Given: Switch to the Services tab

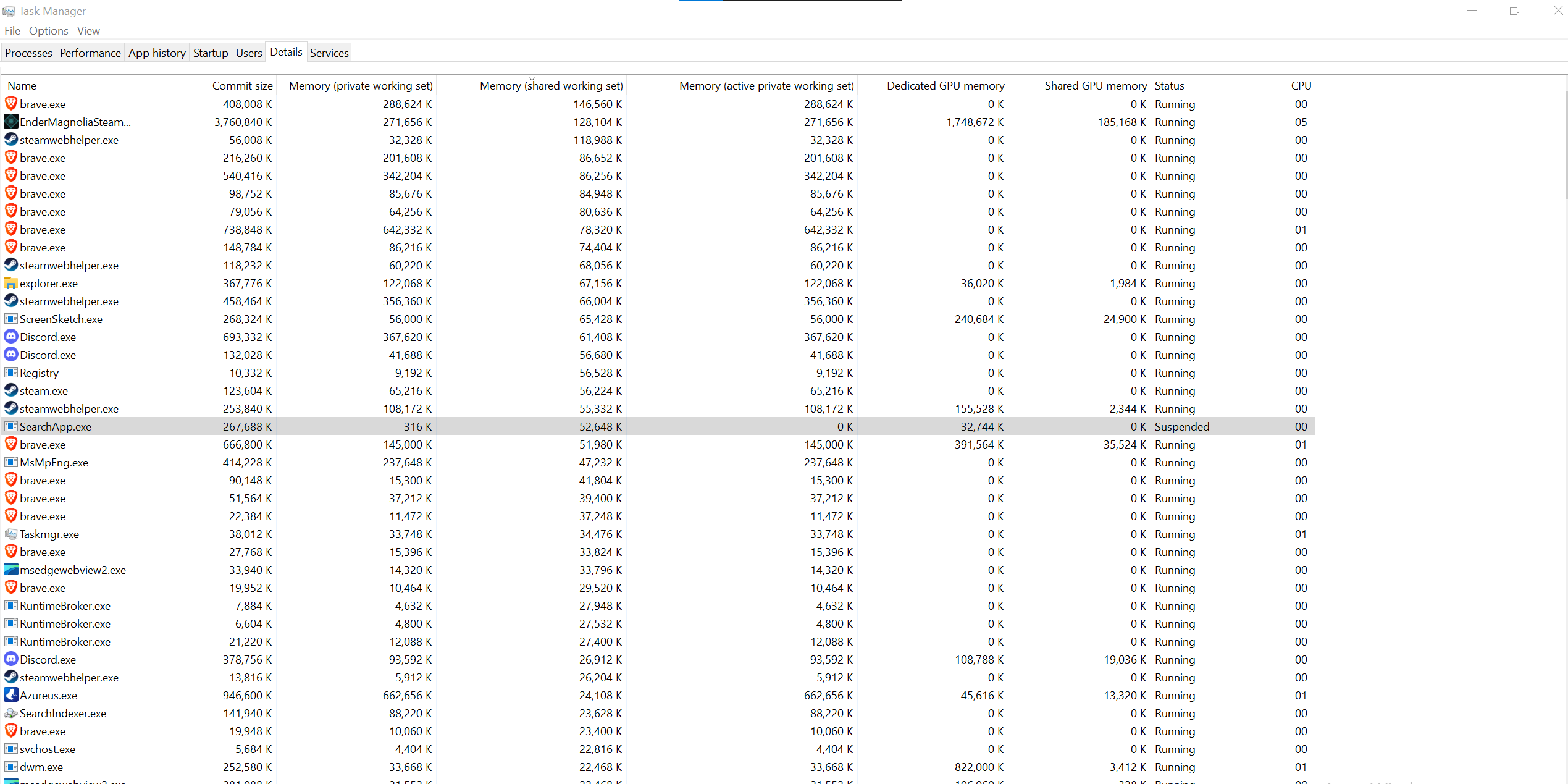Looking at the screenshot, I should [329, 53].
